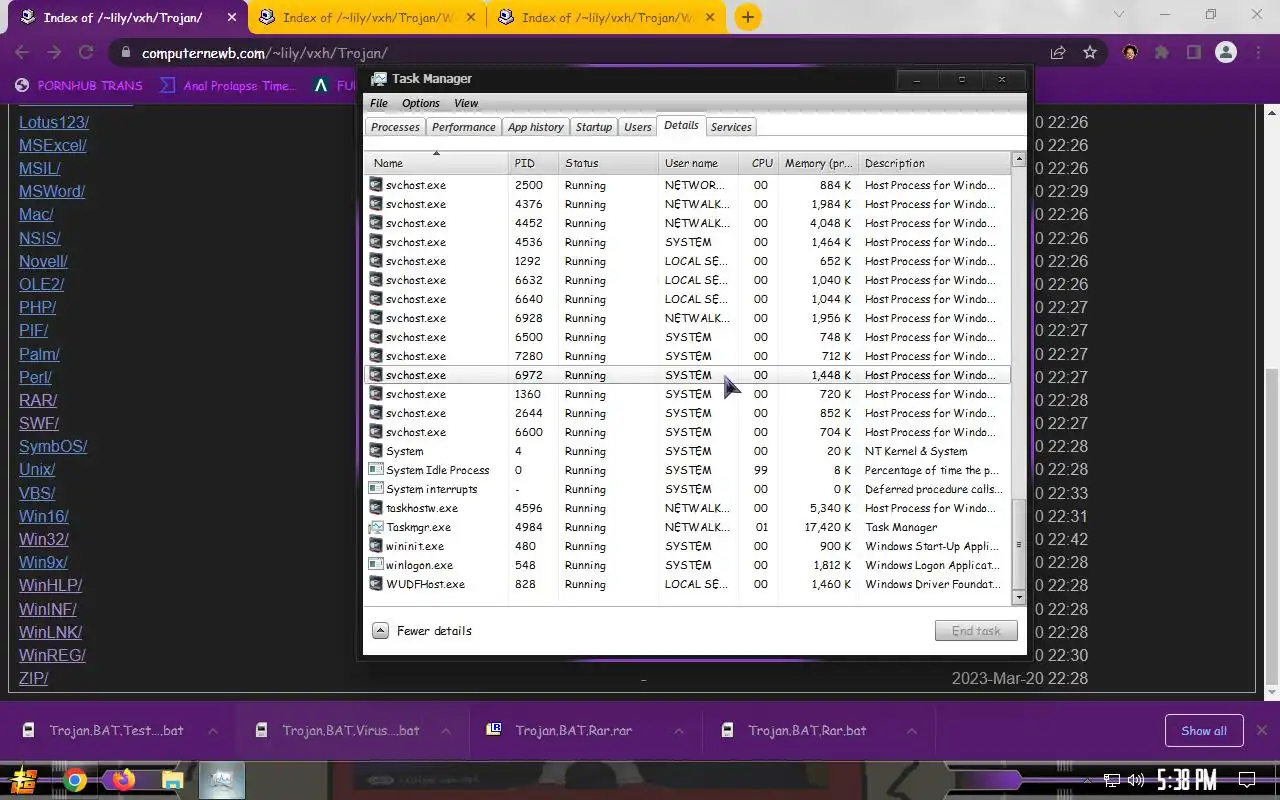1280x800 pixels.
Task: Click the winlogon.exe process icon
Action: coord(376,565)
